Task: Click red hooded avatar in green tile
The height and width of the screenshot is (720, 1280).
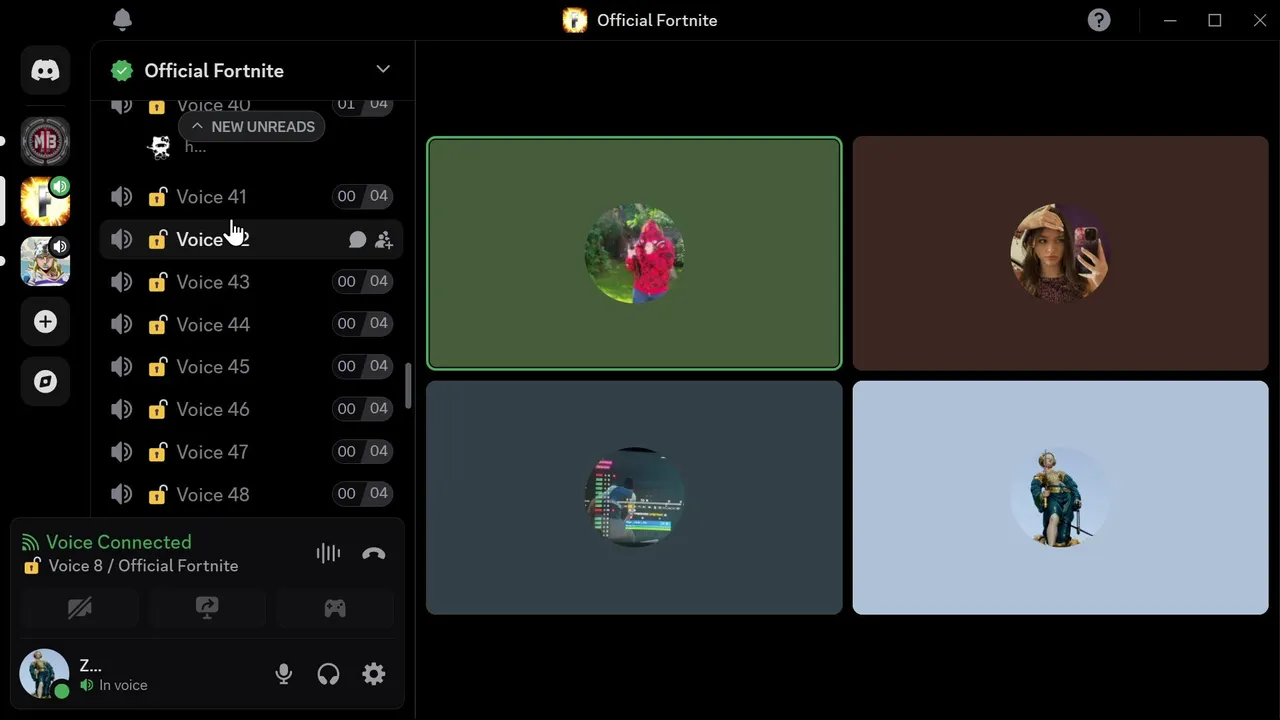Action: pos(634,254)
